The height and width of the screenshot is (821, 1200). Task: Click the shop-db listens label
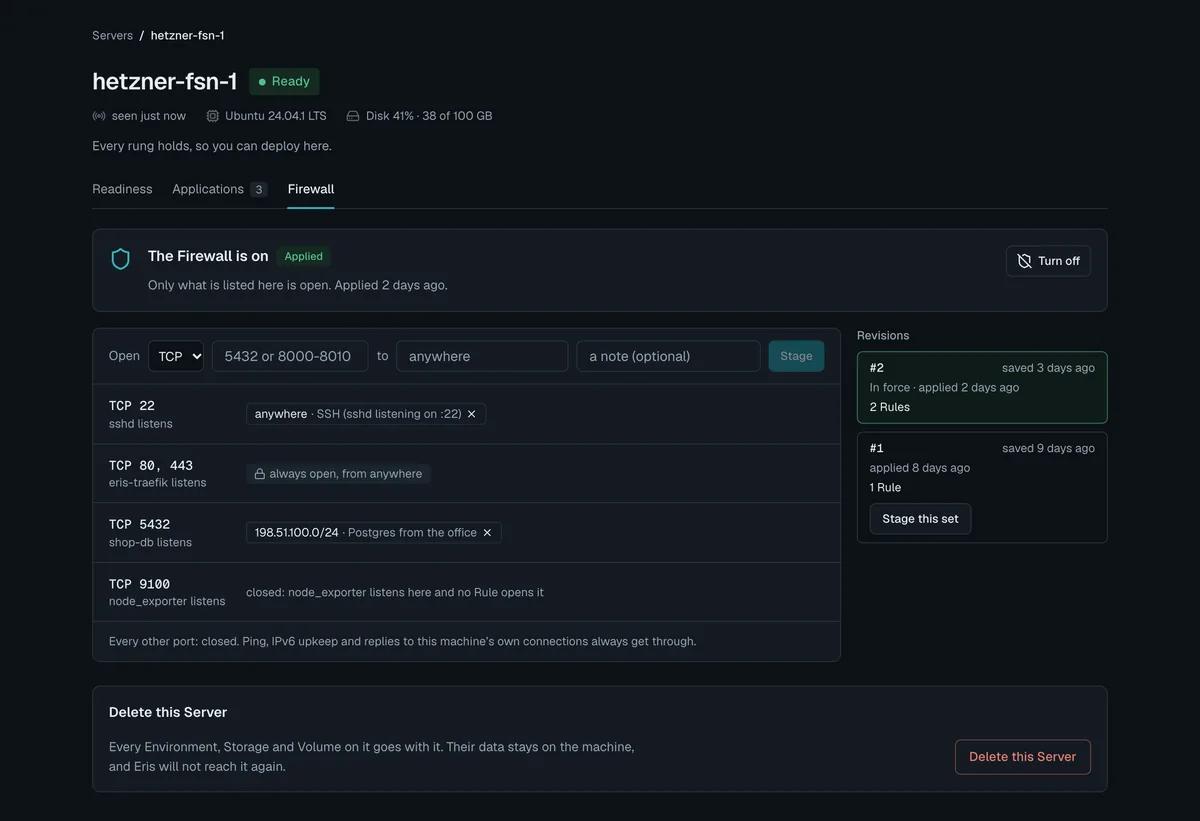[x=150, y=543]
